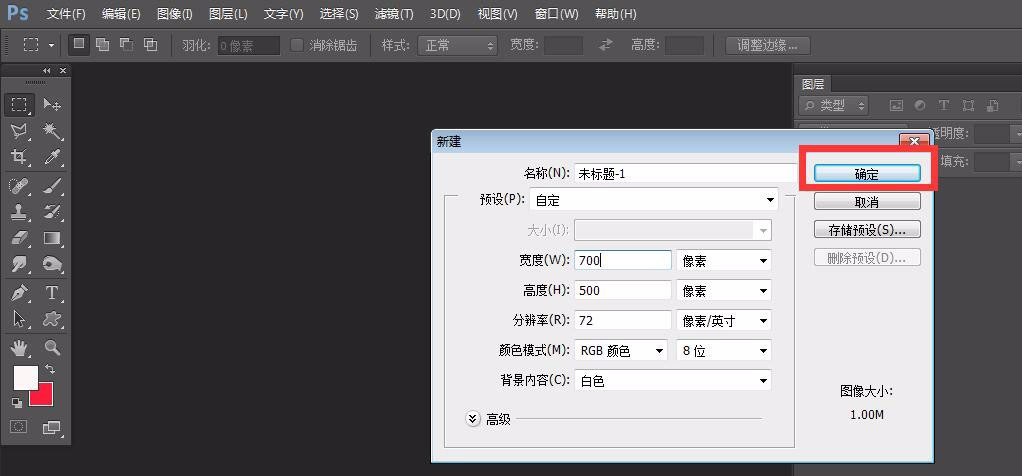Select the Eraser tool
The height and width of the screenshot is (476, 1022).
click(x=19, y=238)
